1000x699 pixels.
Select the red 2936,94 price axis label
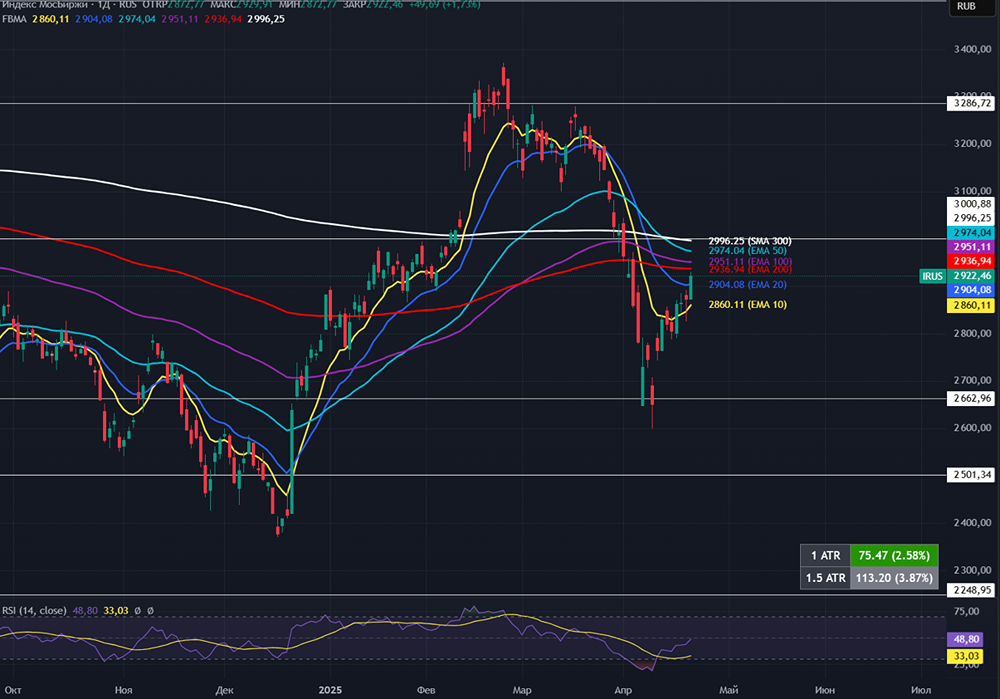[971, 261]
